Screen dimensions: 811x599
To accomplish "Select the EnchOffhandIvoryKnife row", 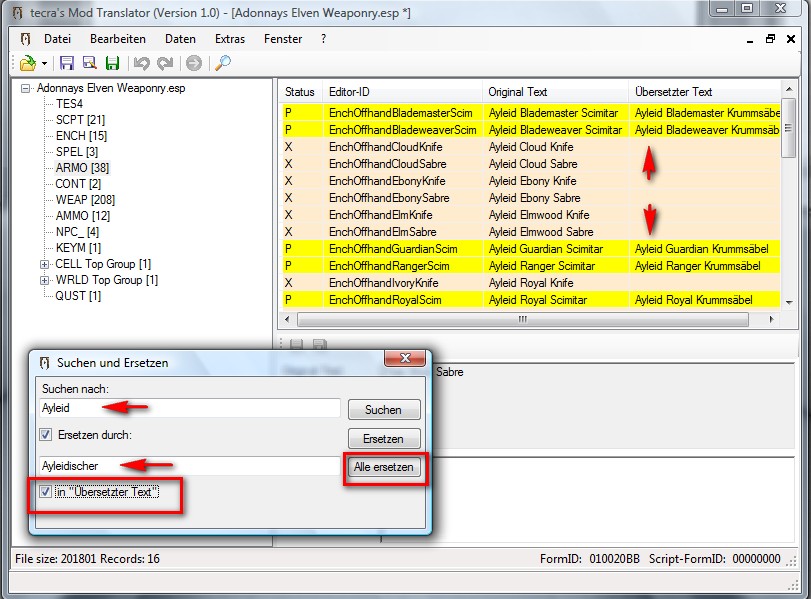I will 531,283.
